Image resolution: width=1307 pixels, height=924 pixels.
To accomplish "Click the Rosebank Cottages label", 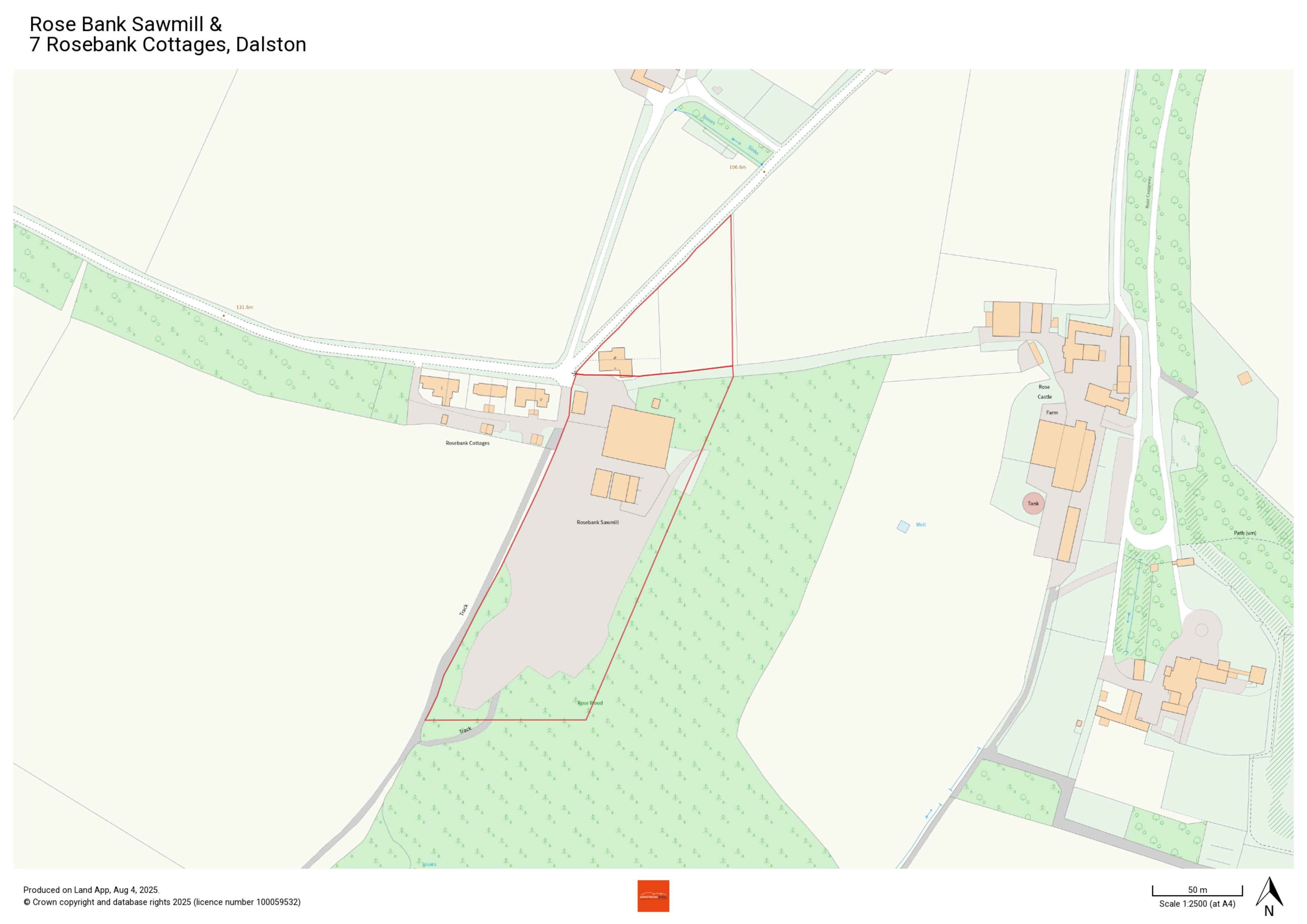I will (x=467, y=443).
